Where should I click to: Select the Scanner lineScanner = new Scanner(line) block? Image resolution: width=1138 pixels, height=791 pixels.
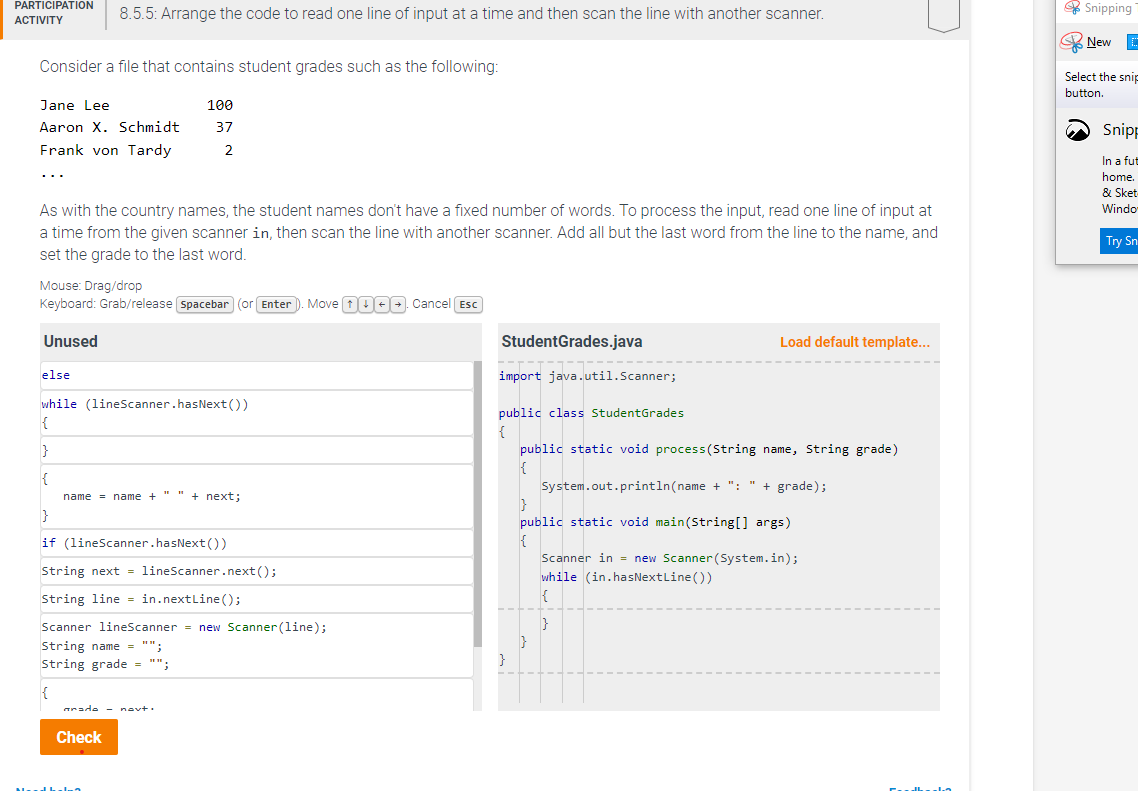click(x=257, y=646)
